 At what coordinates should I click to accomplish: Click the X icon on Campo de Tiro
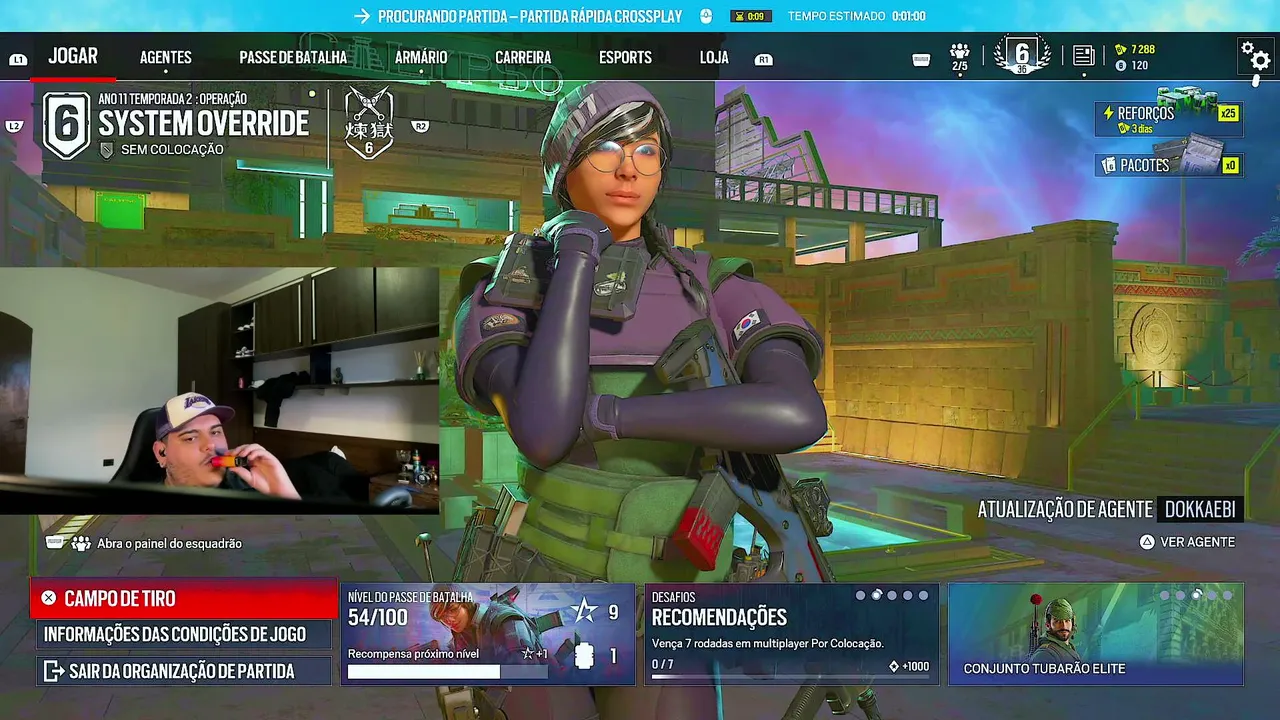point(48,598)
